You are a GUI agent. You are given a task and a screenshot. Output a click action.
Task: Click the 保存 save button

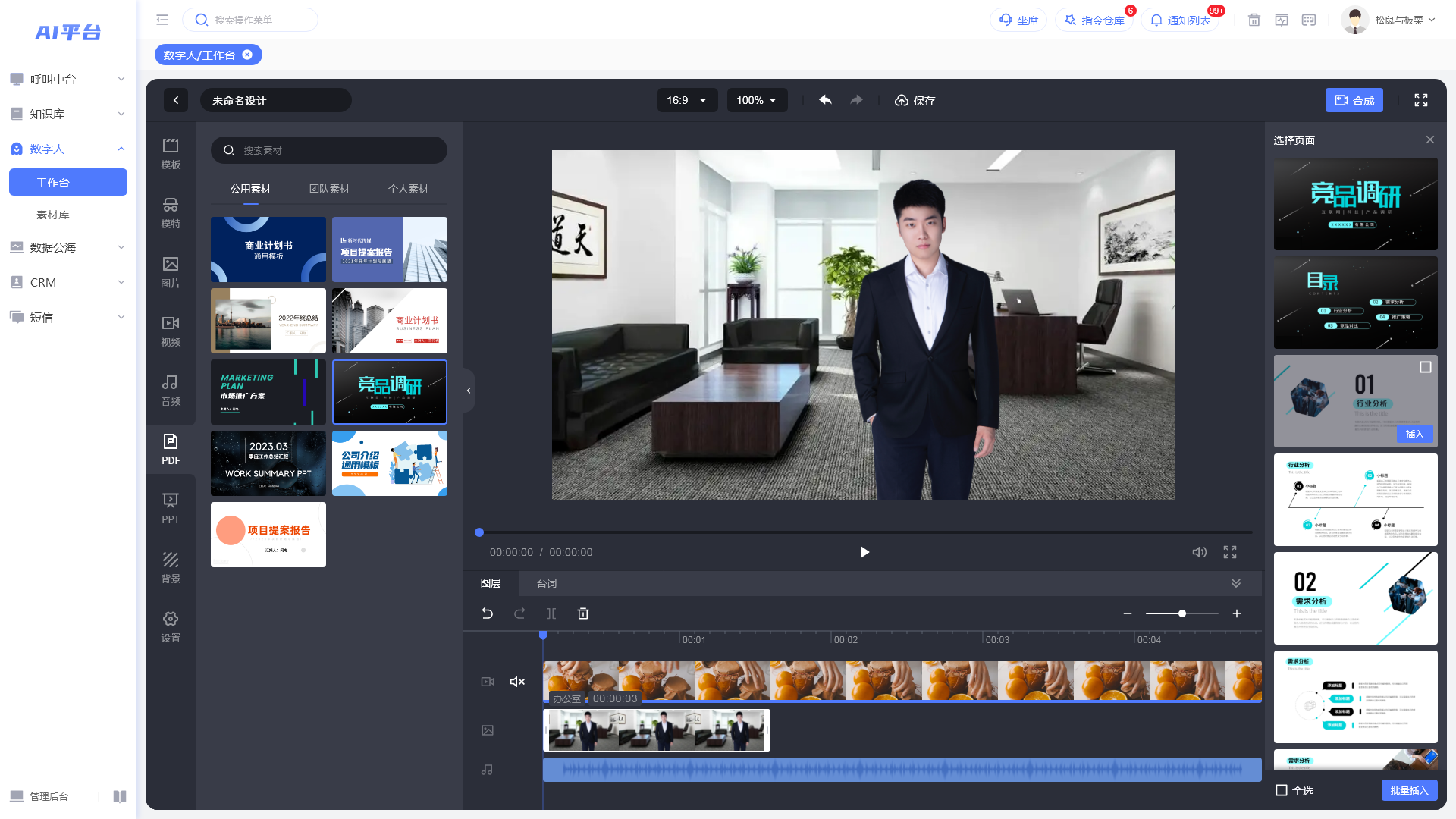[x=915, y=100]
